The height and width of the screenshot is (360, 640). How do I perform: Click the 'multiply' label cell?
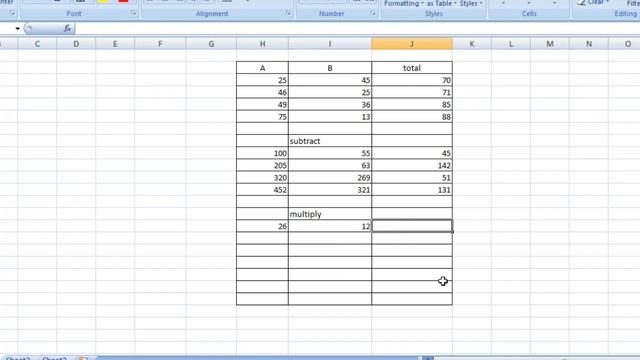coord(330,214)
